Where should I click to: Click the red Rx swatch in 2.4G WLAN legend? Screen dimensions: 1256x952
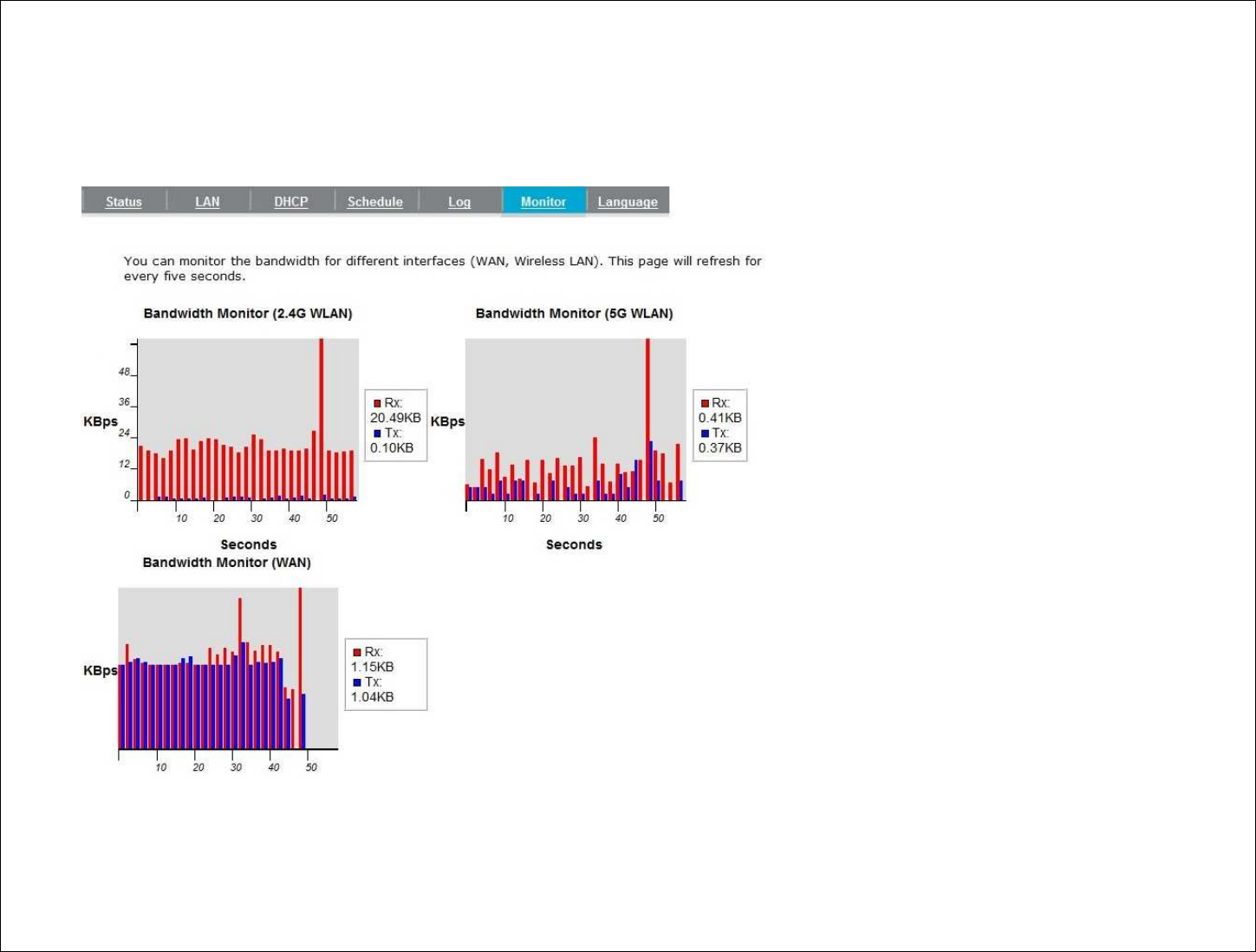(x=377, y=403)
